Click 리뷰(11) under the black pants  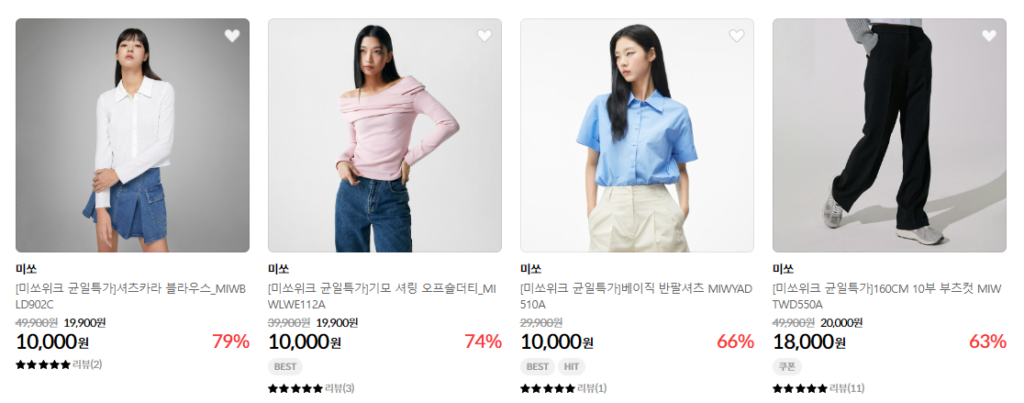click(x=847, y=389)
